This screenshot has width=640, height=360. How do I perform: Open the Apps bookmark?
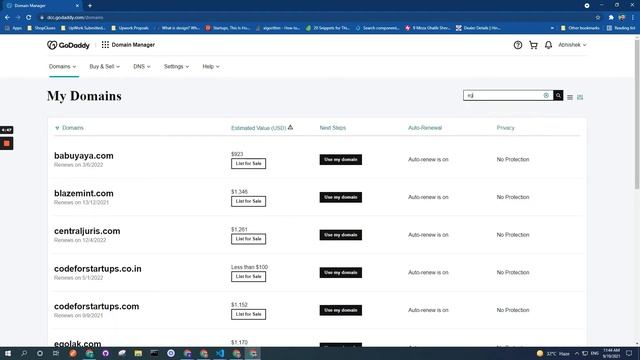[x=13, y=28]
